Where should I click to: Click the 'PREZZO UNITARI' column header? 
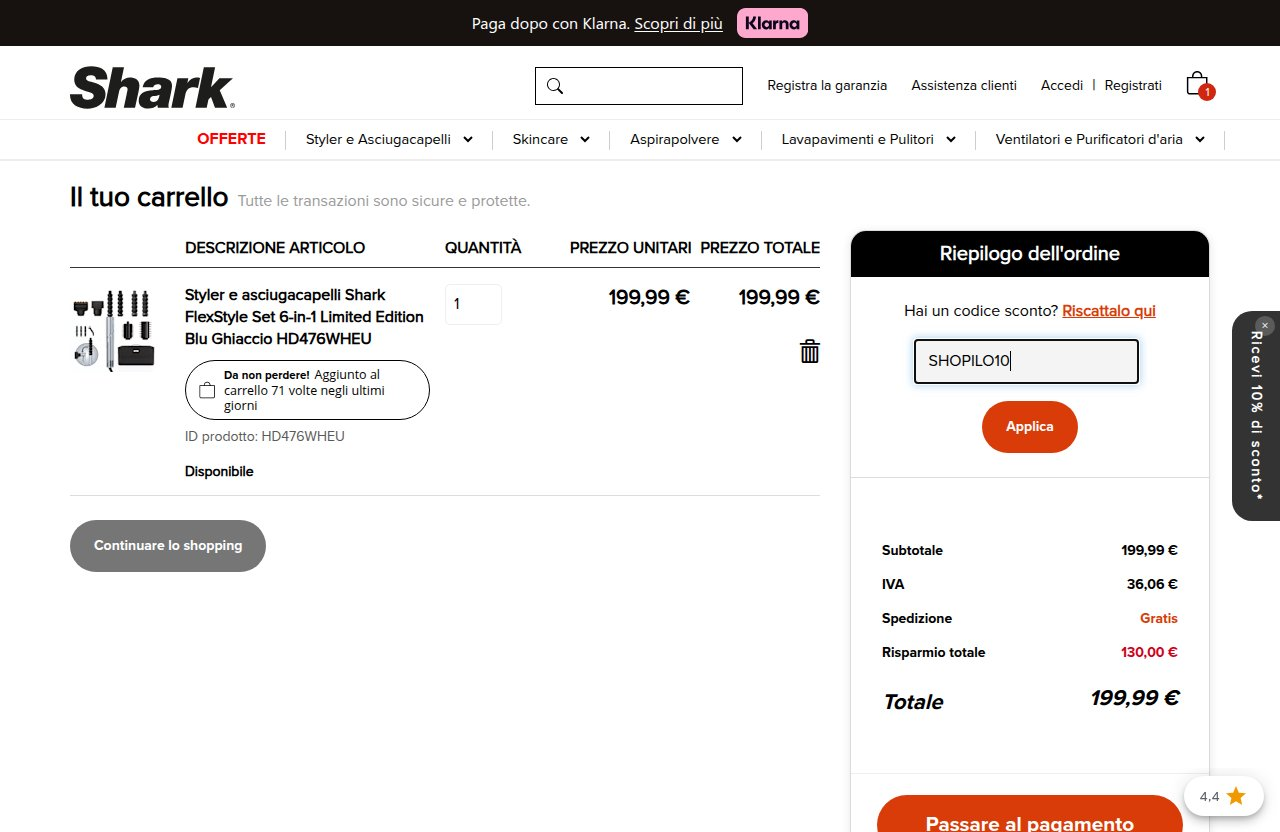tap(631, 248)
